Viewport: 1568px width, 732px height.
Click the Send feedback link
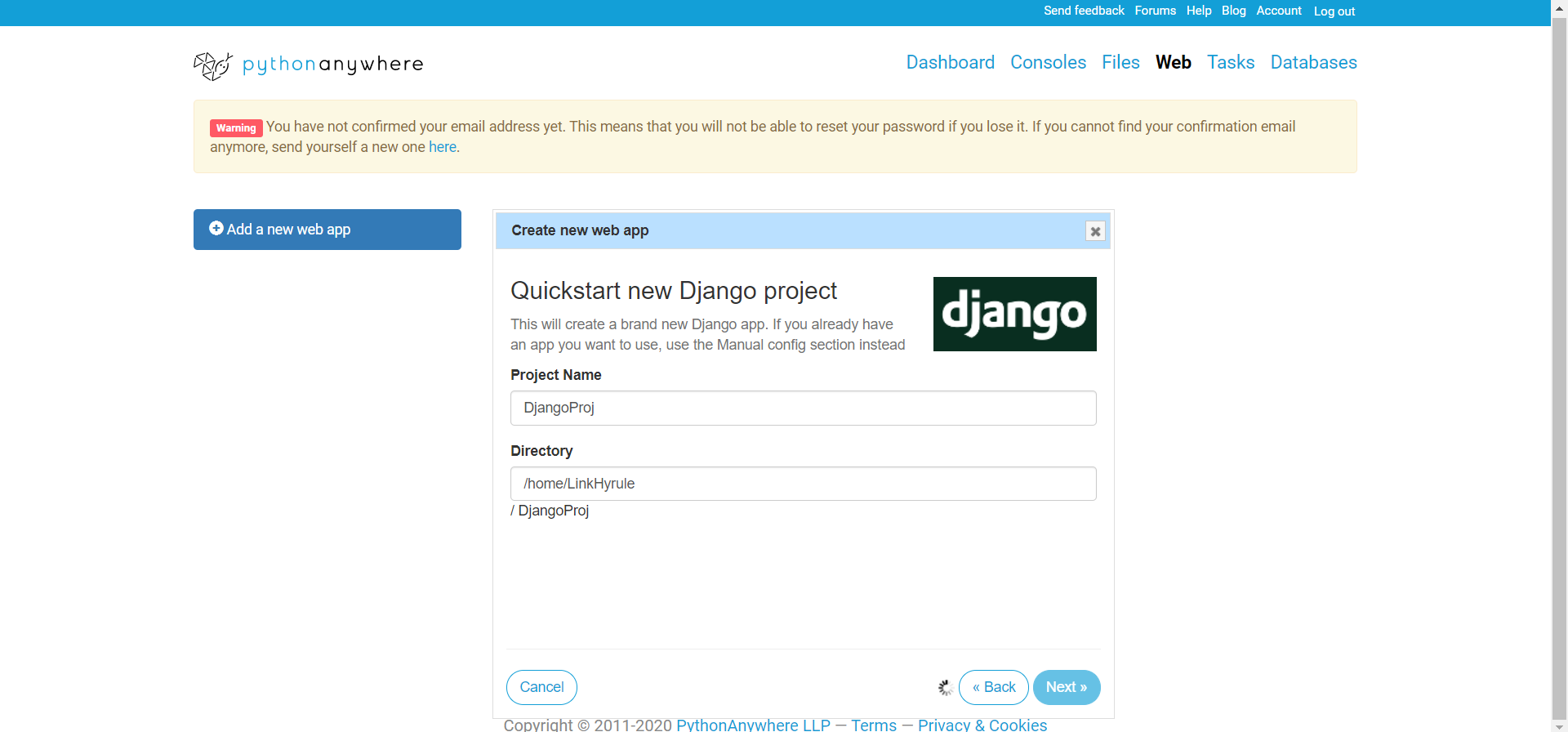(x=1084, y=11)
